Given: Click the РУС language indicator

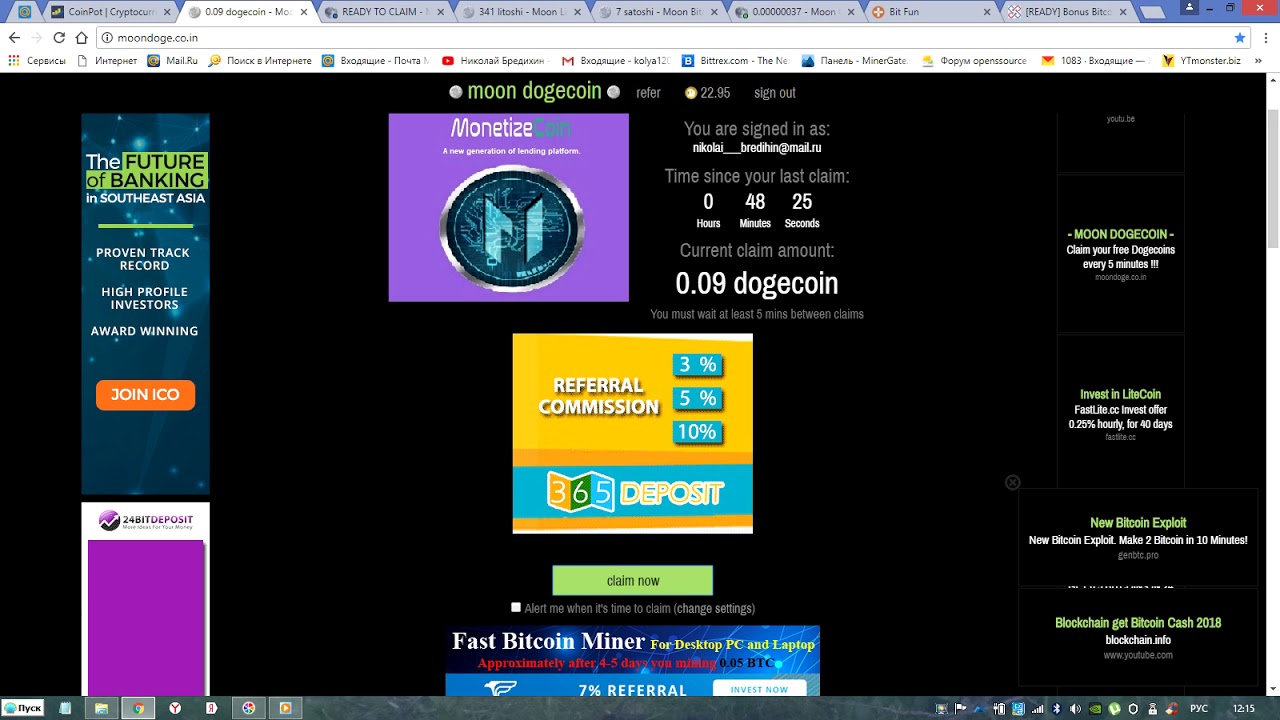Looking at the screenshot, I should 1199,709.
